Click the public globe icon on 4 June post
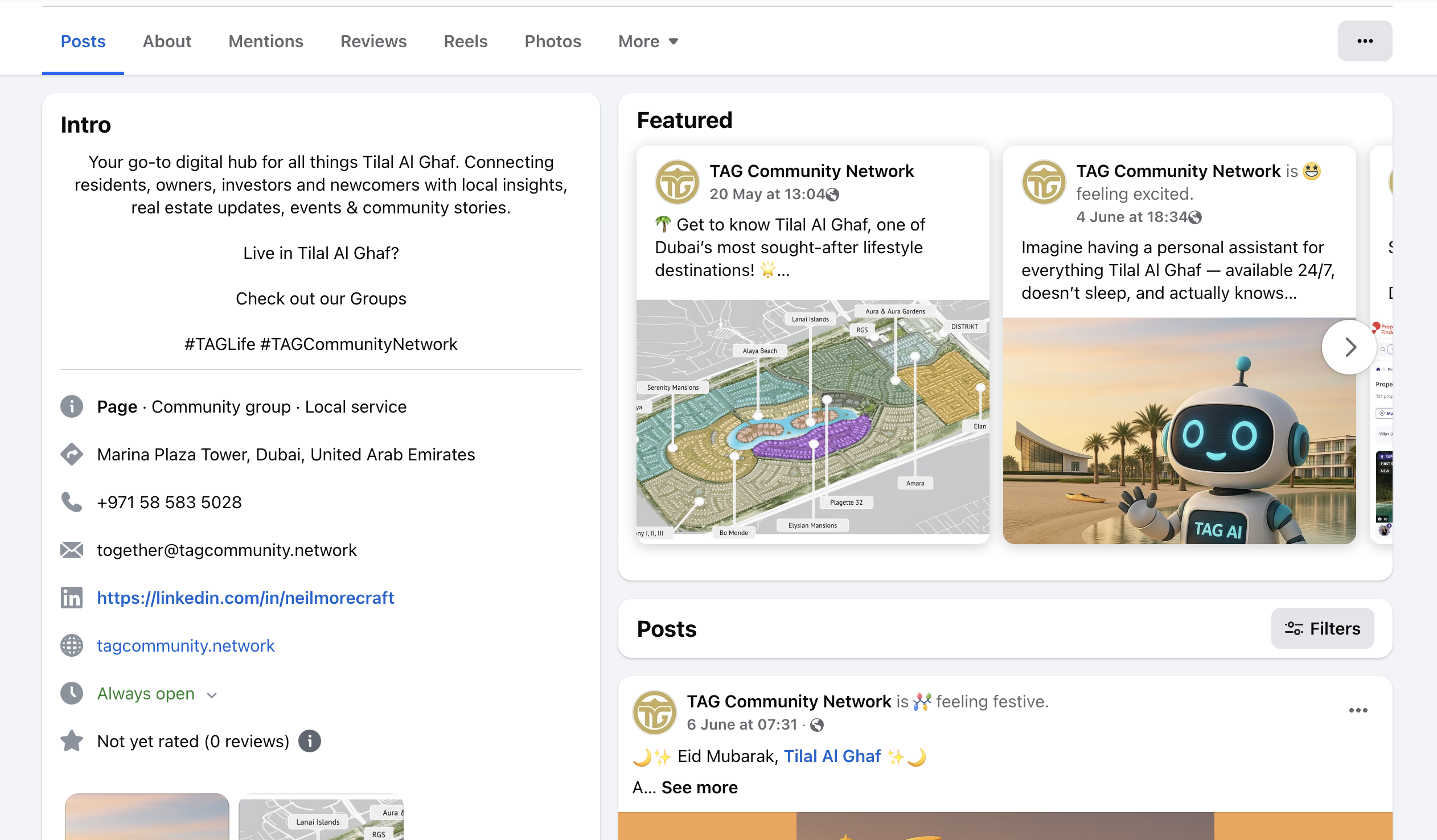Image resolution: width=1437 pixels, height=840 pixels. pyautogui.click(x=1195, y=218)
